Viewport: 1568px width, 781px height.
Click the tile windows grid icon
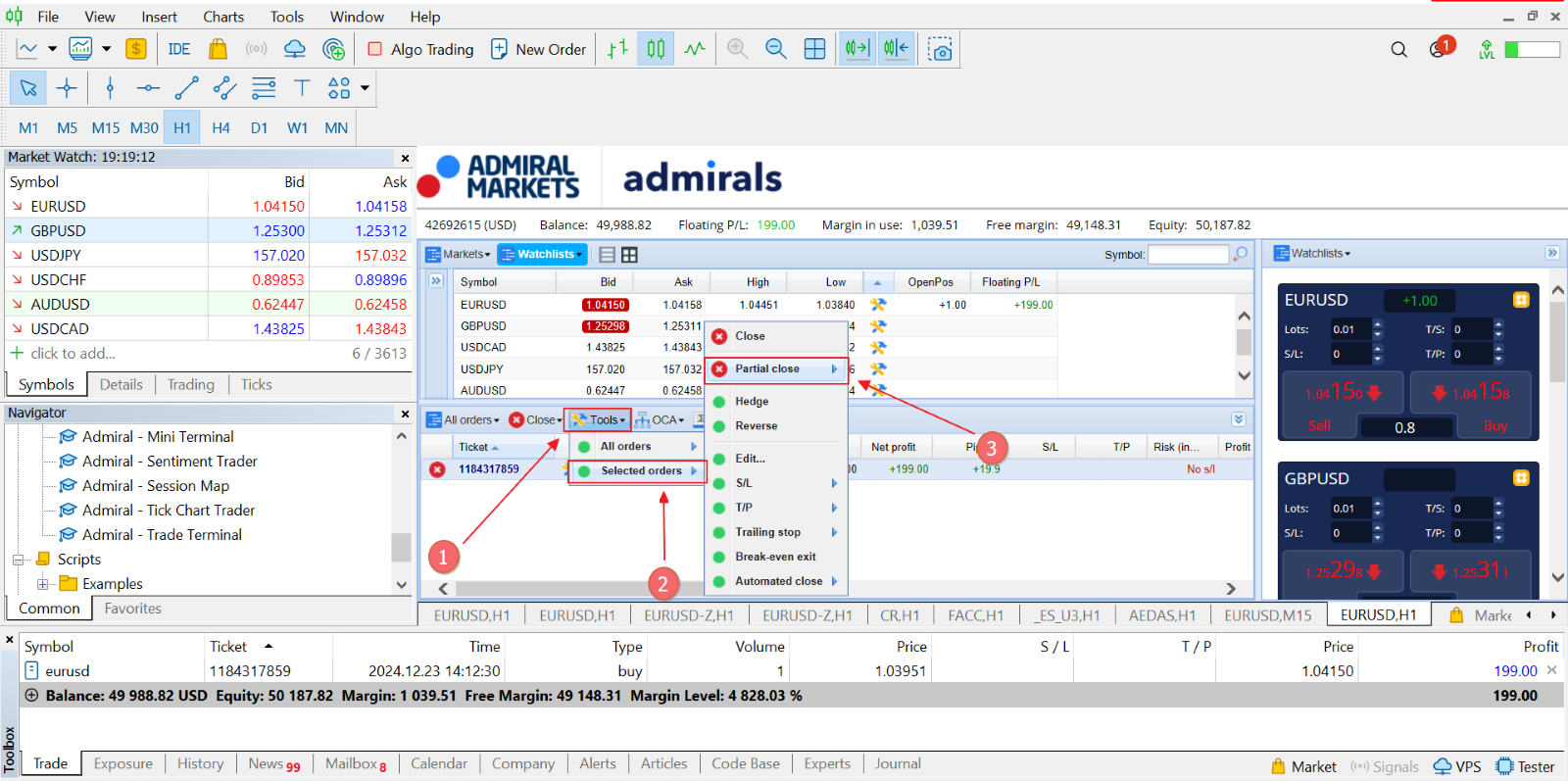coord(814,49)
